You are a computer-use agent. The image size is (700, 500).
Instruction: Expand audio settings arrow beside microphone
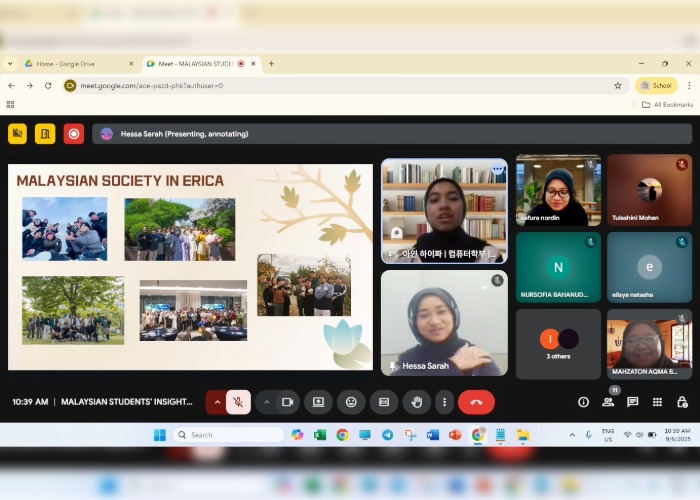(217, 402)
